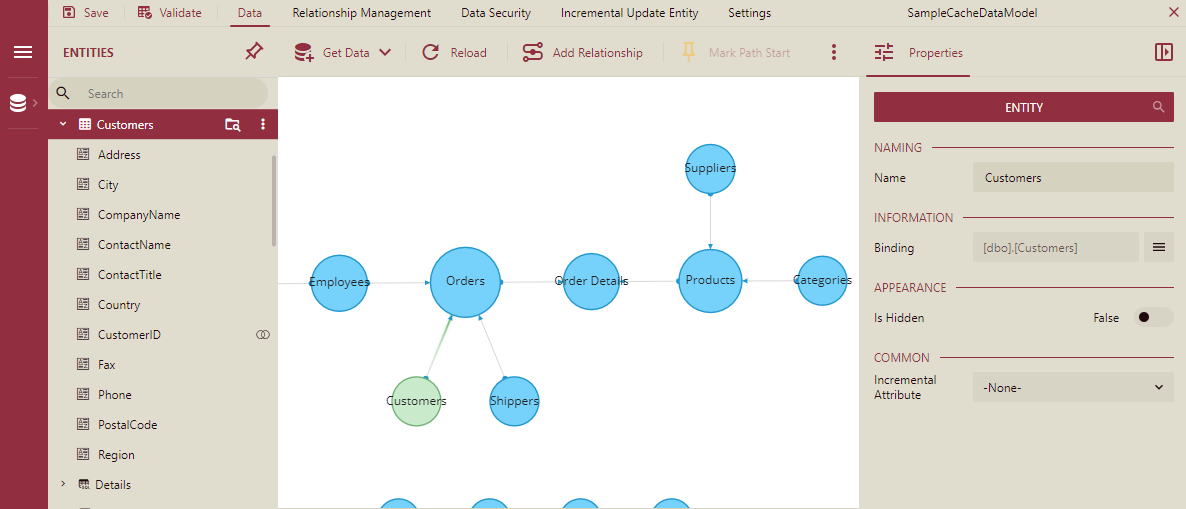Go to Incremental Update Entity tab

point(629,13)
